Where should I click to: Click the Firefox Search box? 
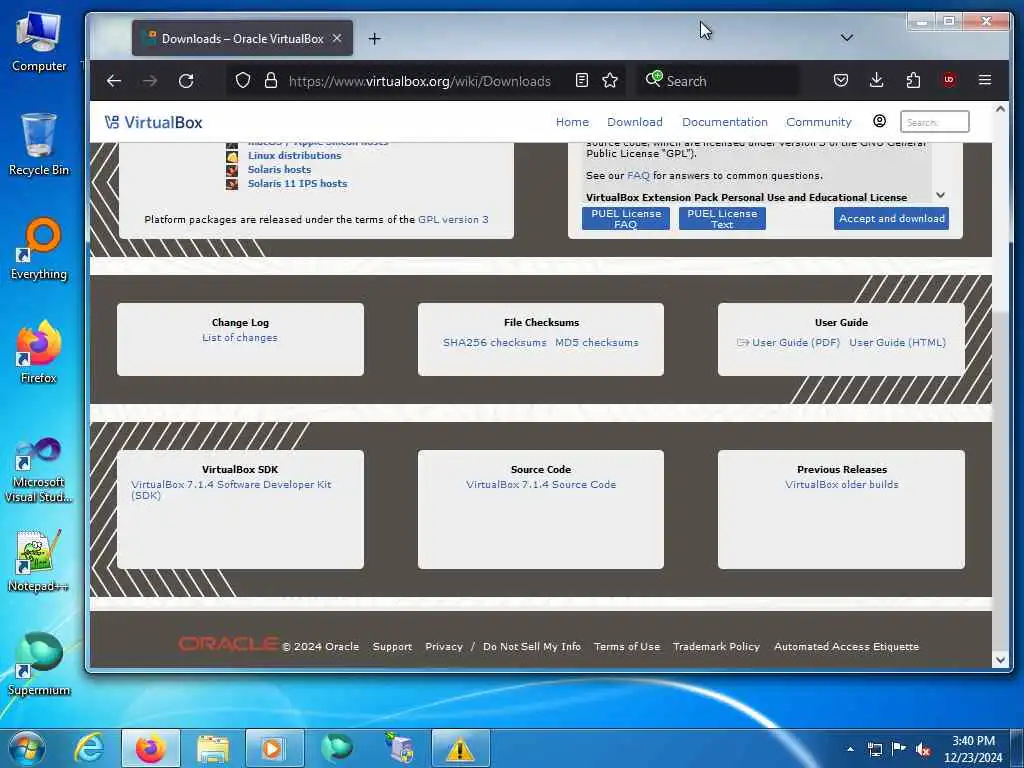[x=718, y=81]
